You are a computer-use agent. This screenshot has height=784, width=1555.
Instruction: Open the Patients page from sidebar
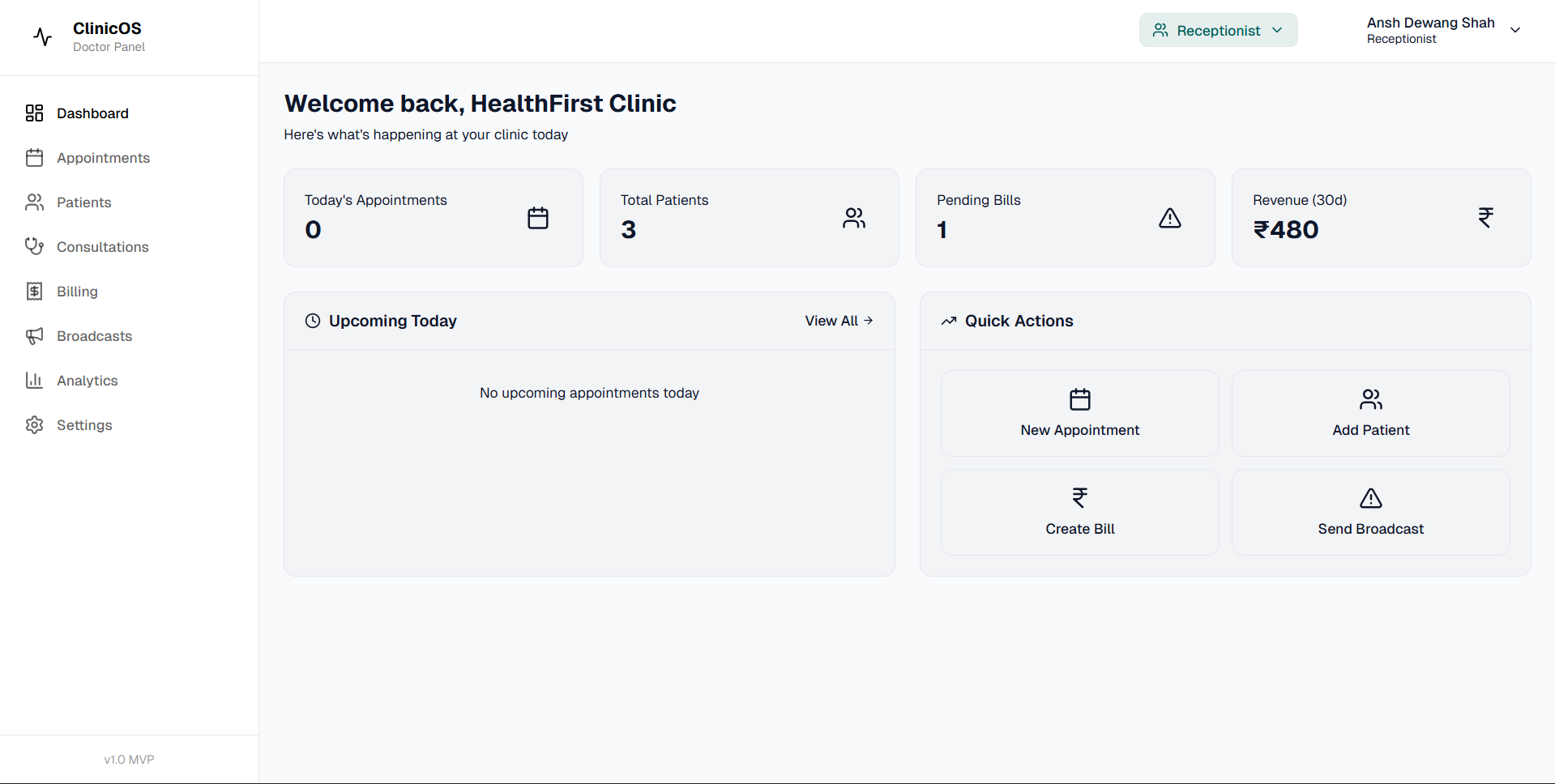pyautogui.click(x=83, y=202)
